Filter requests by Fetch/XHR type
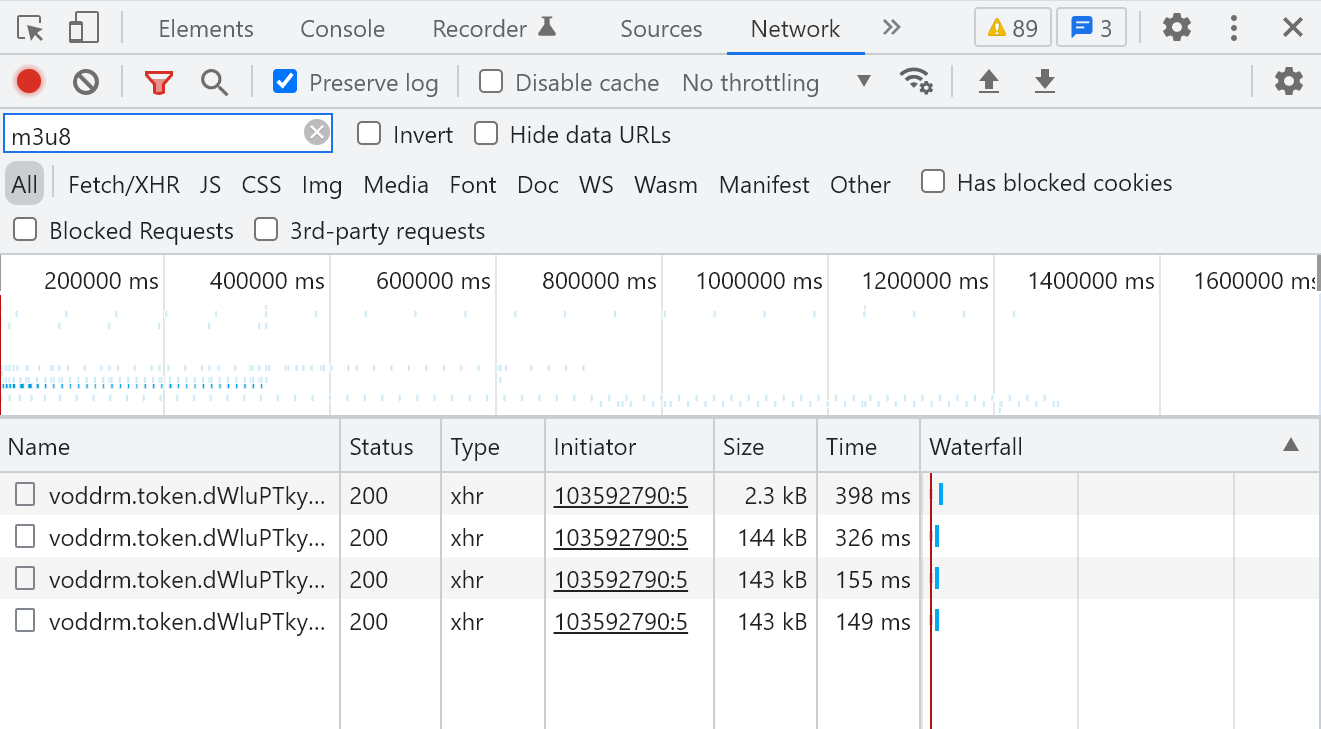The width and height of the screenshot is (1321, 729). click(124, 185)
